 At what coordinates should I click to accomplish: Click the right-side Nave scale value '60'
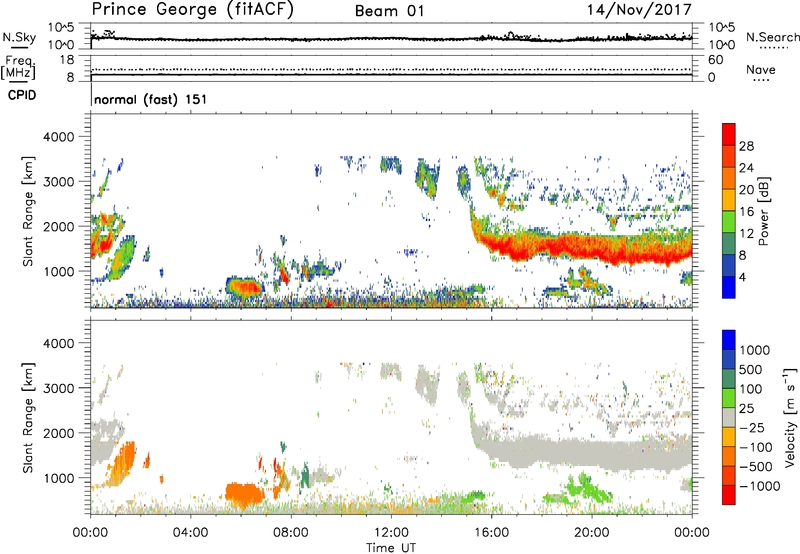(715, 60)
